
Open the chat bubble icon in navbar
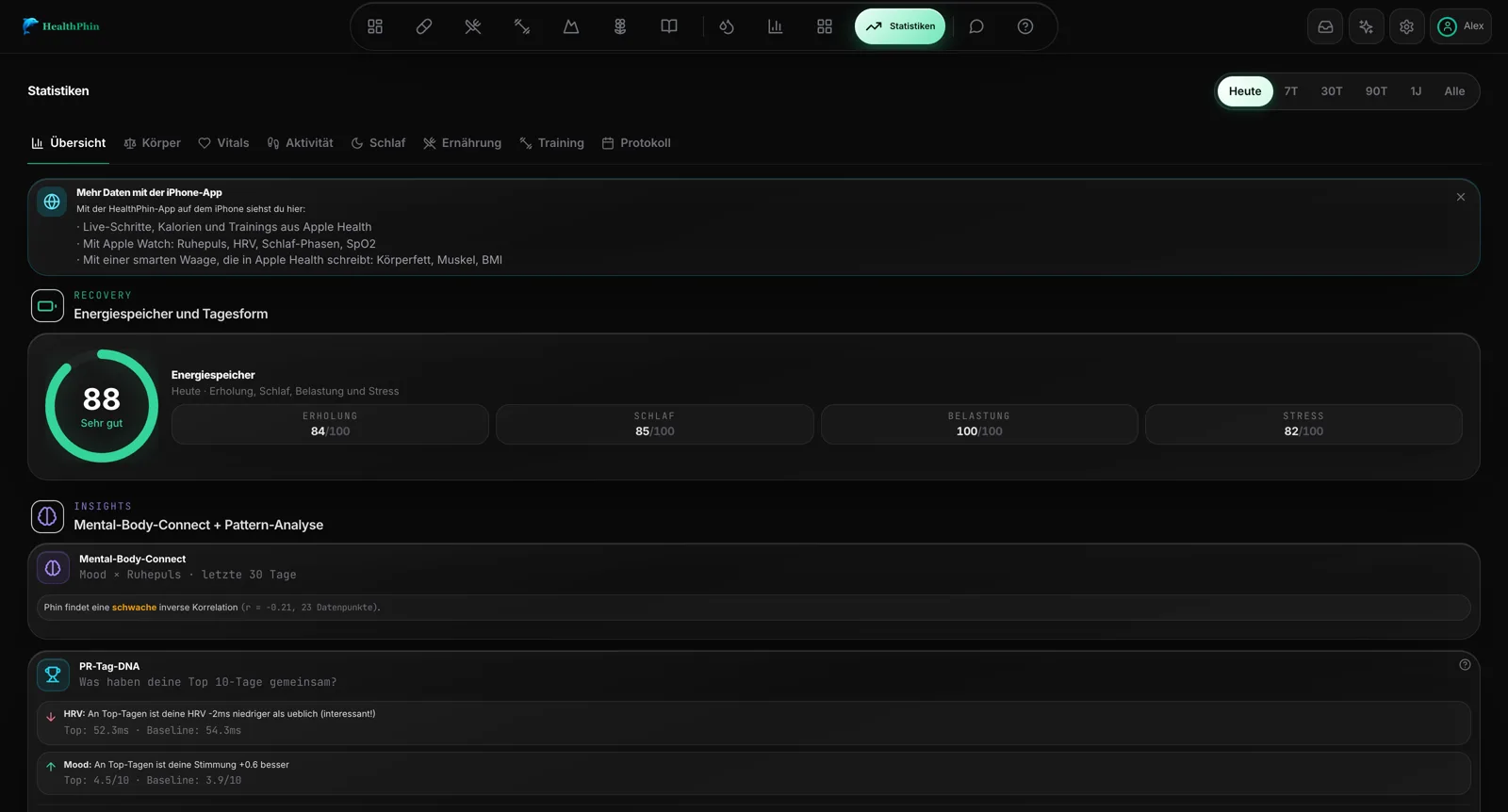(x=976, y=26)
